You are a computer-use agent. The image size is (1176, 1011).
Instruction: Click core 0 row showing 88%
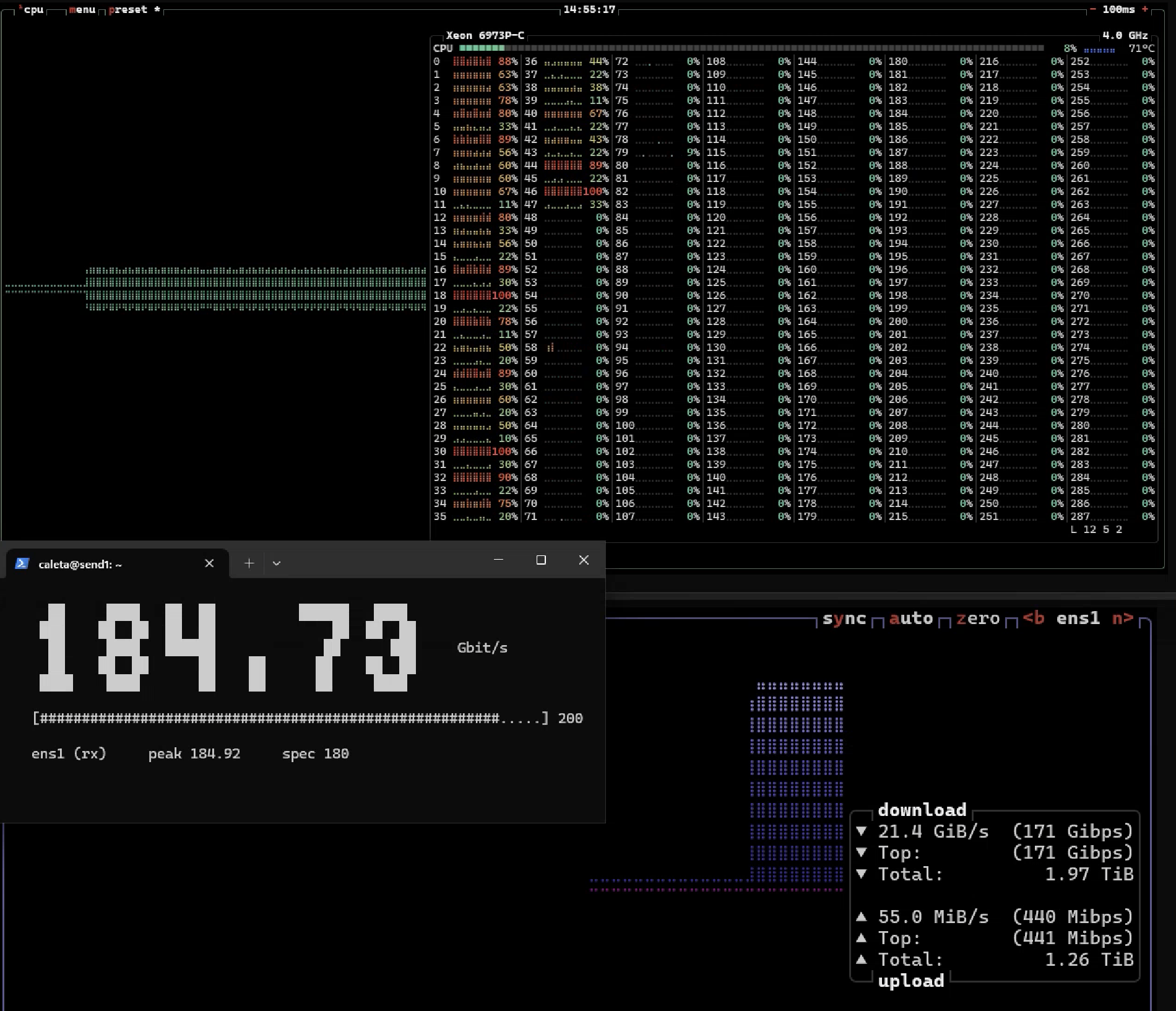tap(475, 61)
